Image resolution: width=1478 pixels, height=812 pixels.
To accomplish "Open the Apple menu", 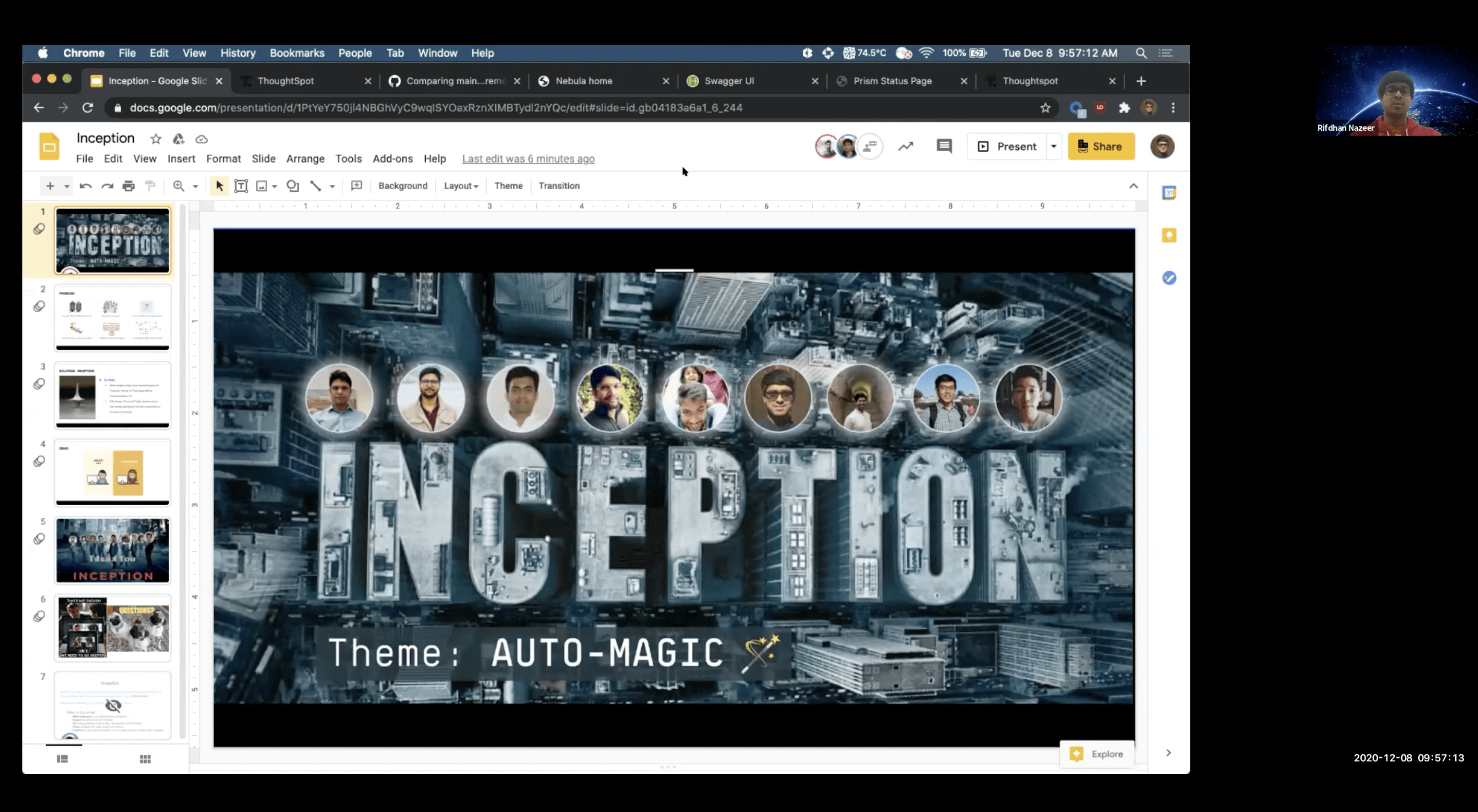I will point(42,53).
